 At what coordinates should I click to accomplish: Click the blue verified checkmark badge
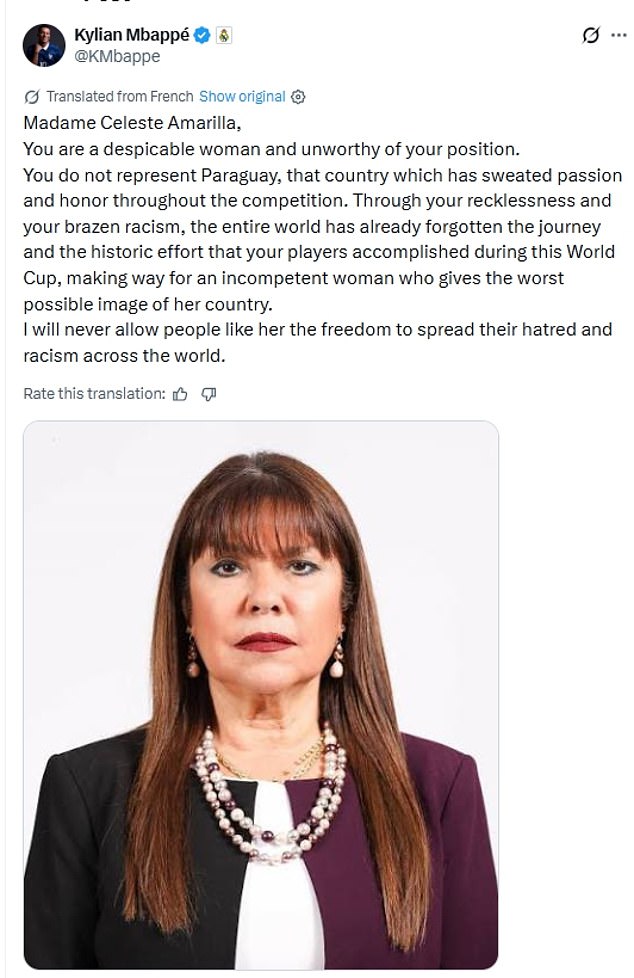(x=202, y=36)
